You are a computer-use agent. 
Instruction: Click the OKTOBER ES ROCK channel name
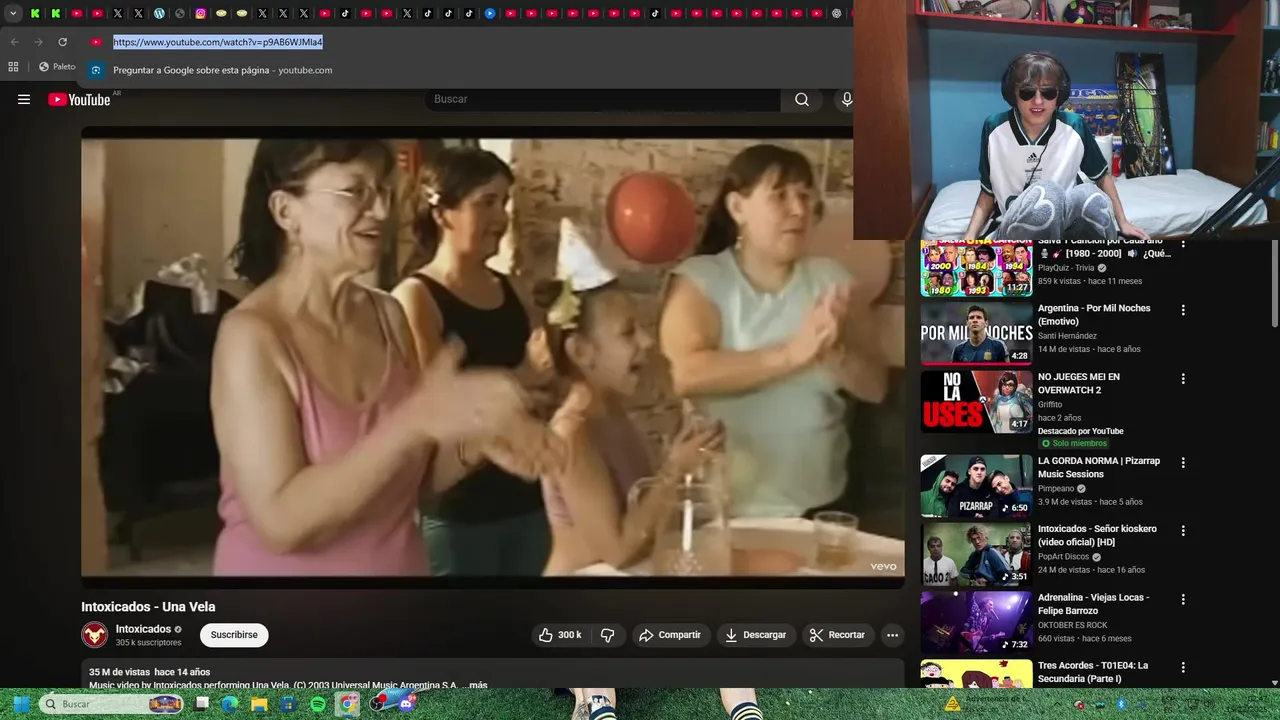click(x=1072, y=625)
